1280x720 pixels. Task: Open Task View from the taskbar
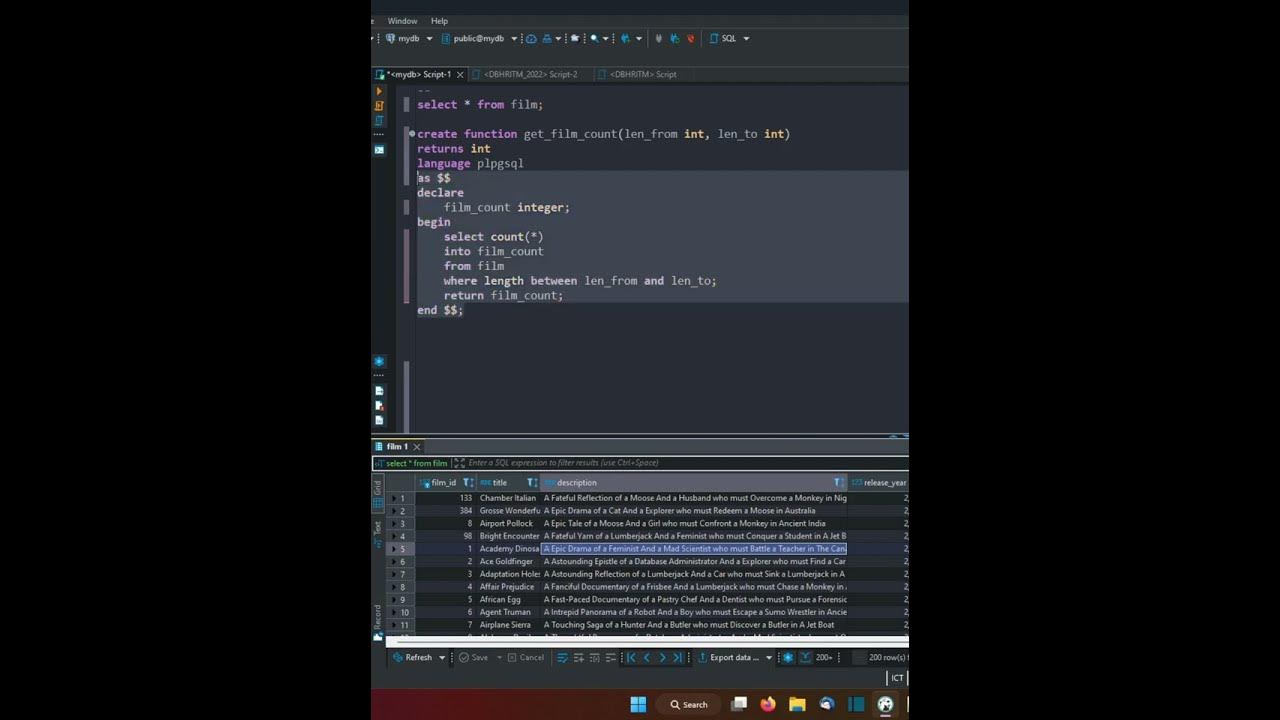coord(739,704)
